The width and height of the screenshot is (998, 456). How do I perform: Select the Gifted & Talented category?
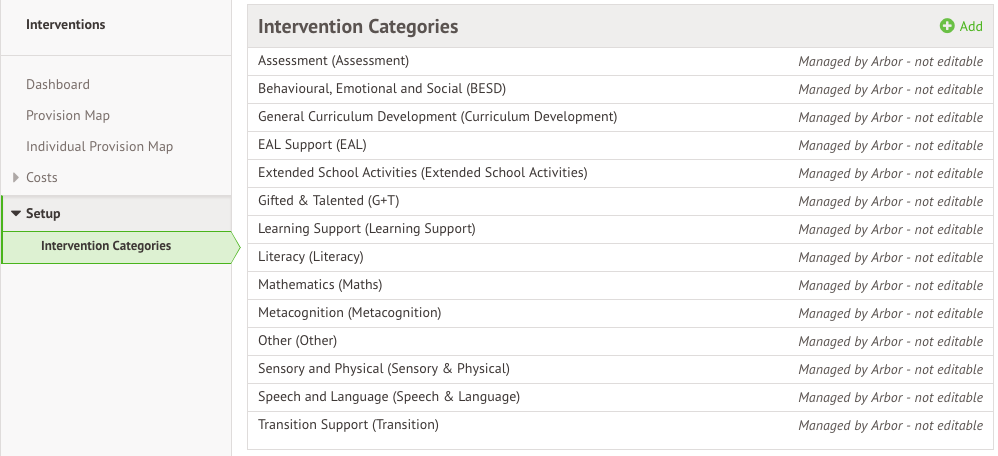click(328, 201)
